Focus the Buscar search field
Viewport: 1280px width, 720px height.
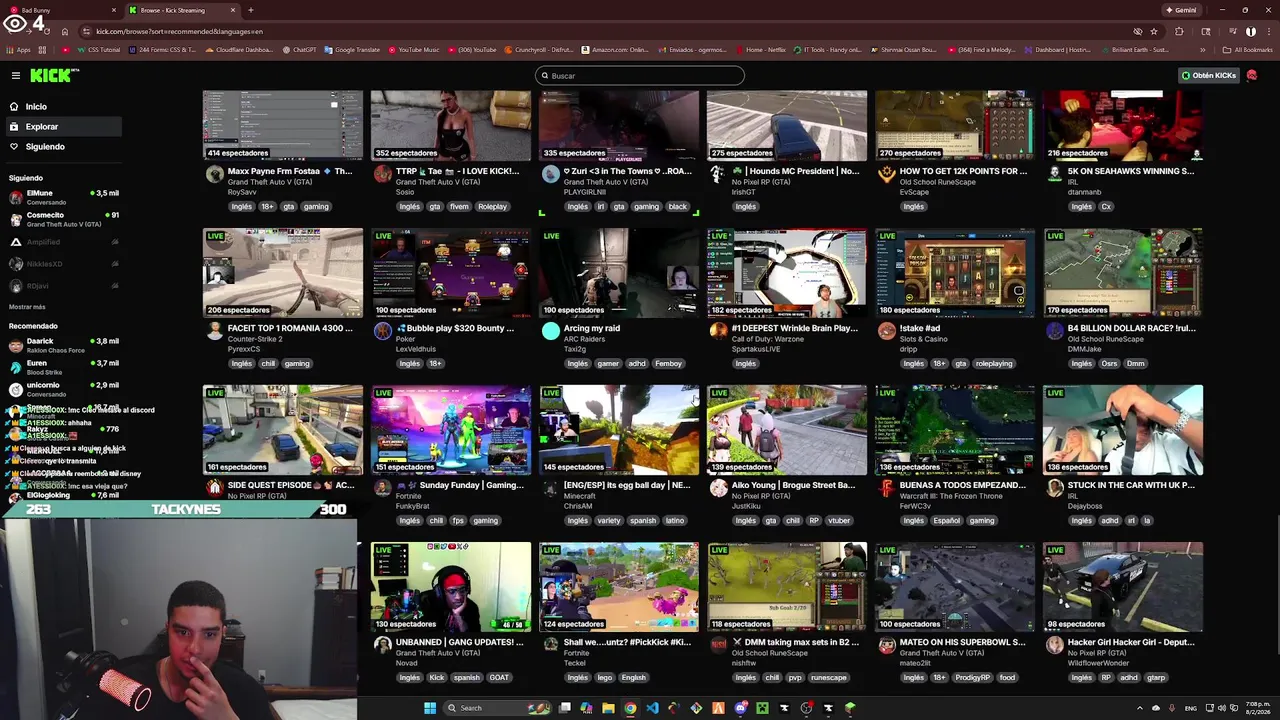(x=640, y=75)
